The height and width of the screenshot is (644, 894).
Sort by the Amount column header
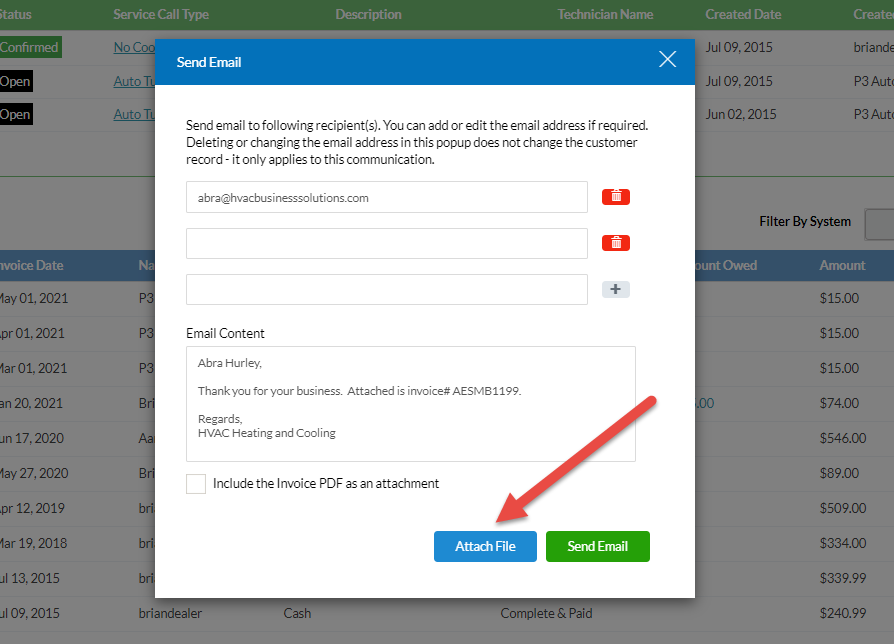[x=842, y=265]
